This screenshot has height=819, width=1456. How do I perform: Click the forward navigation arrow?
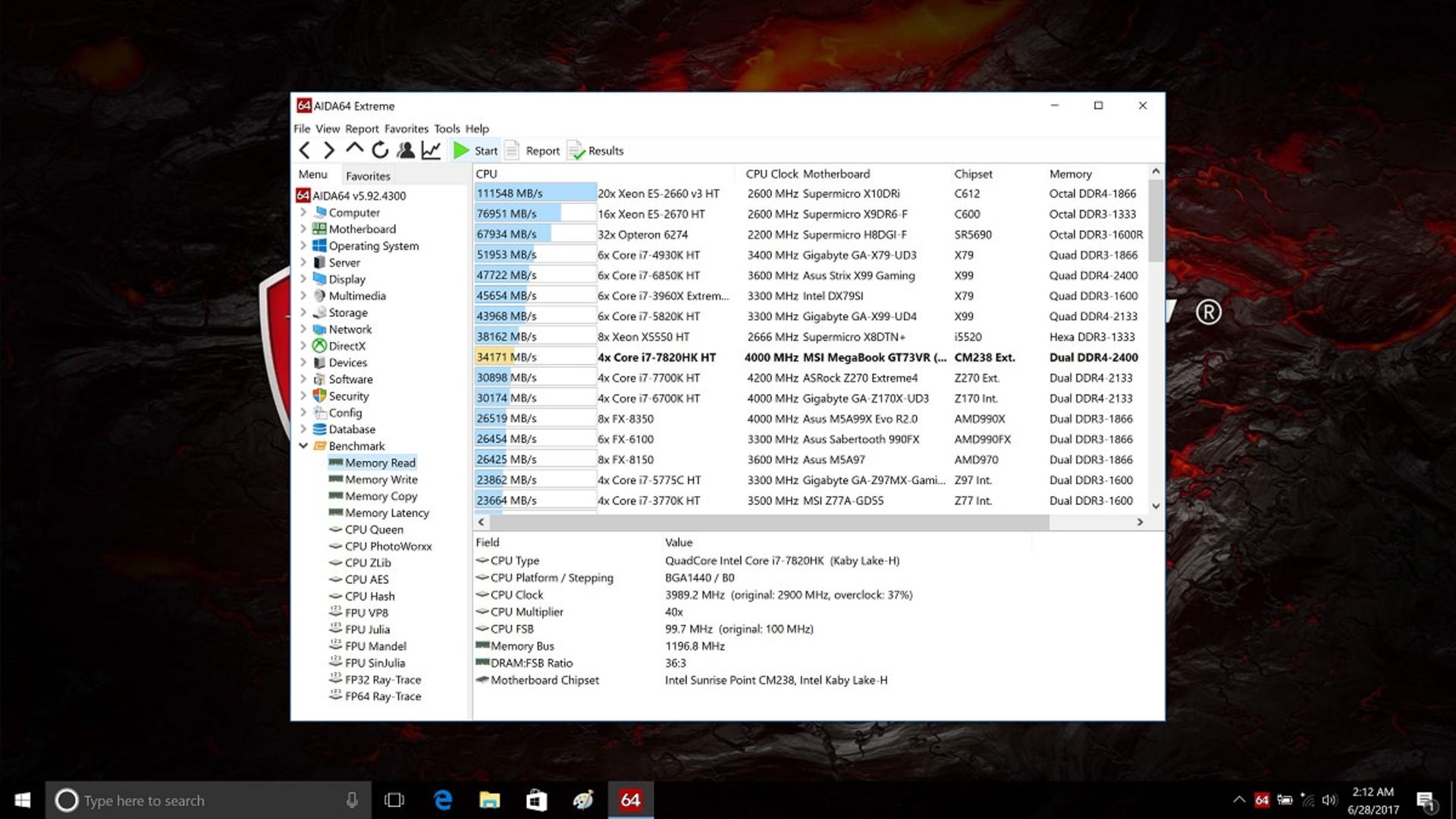pos(328,150)
